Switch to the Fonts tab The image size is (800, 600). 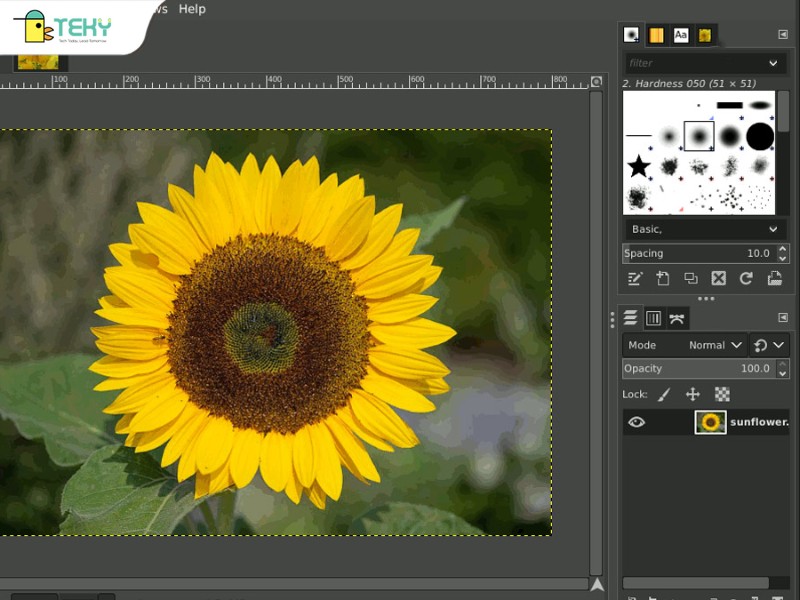click(x=681, y=35)
